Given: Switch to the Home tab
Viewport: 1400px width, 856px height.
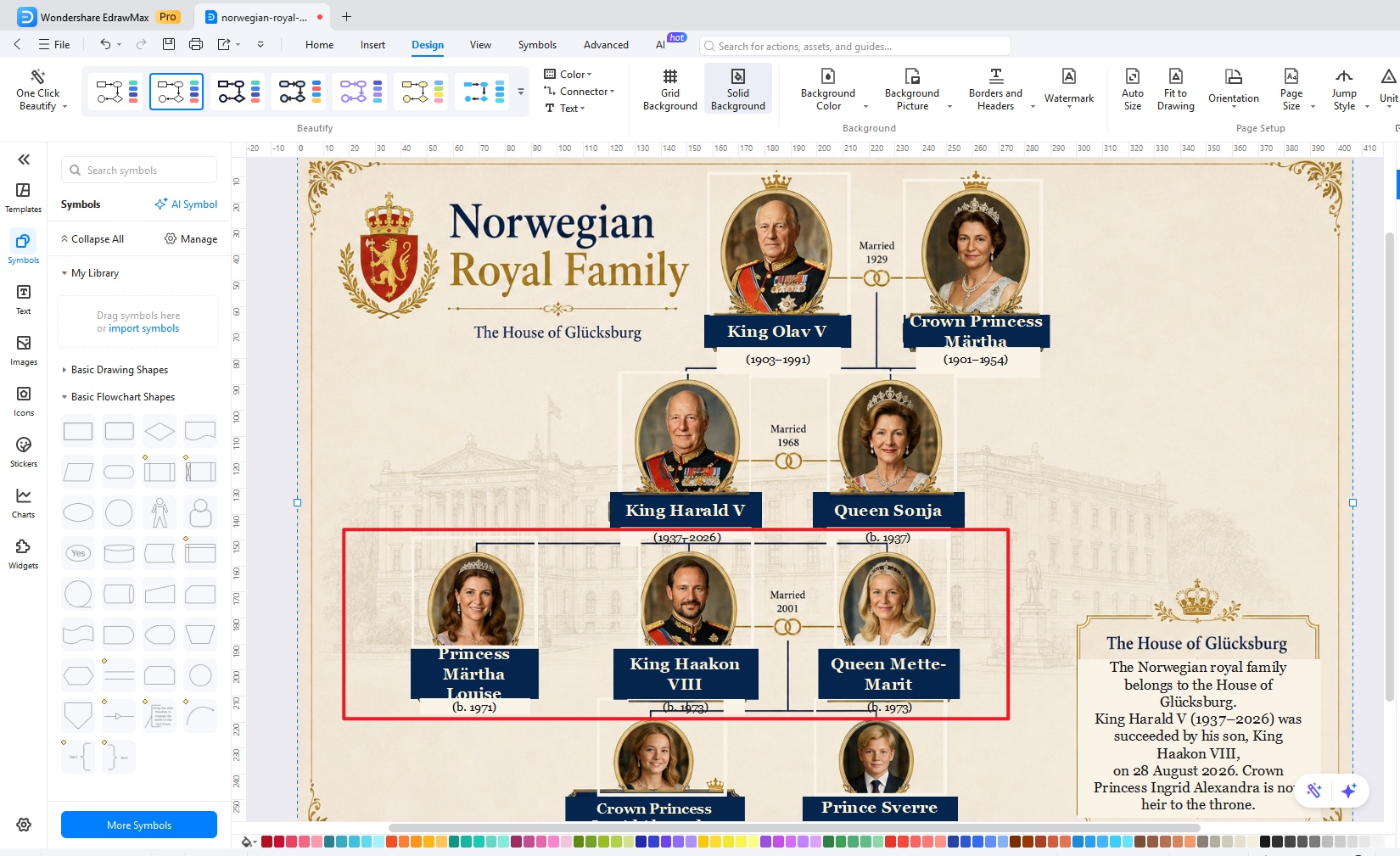Looking at the screenshot, I should click(319, 45).
